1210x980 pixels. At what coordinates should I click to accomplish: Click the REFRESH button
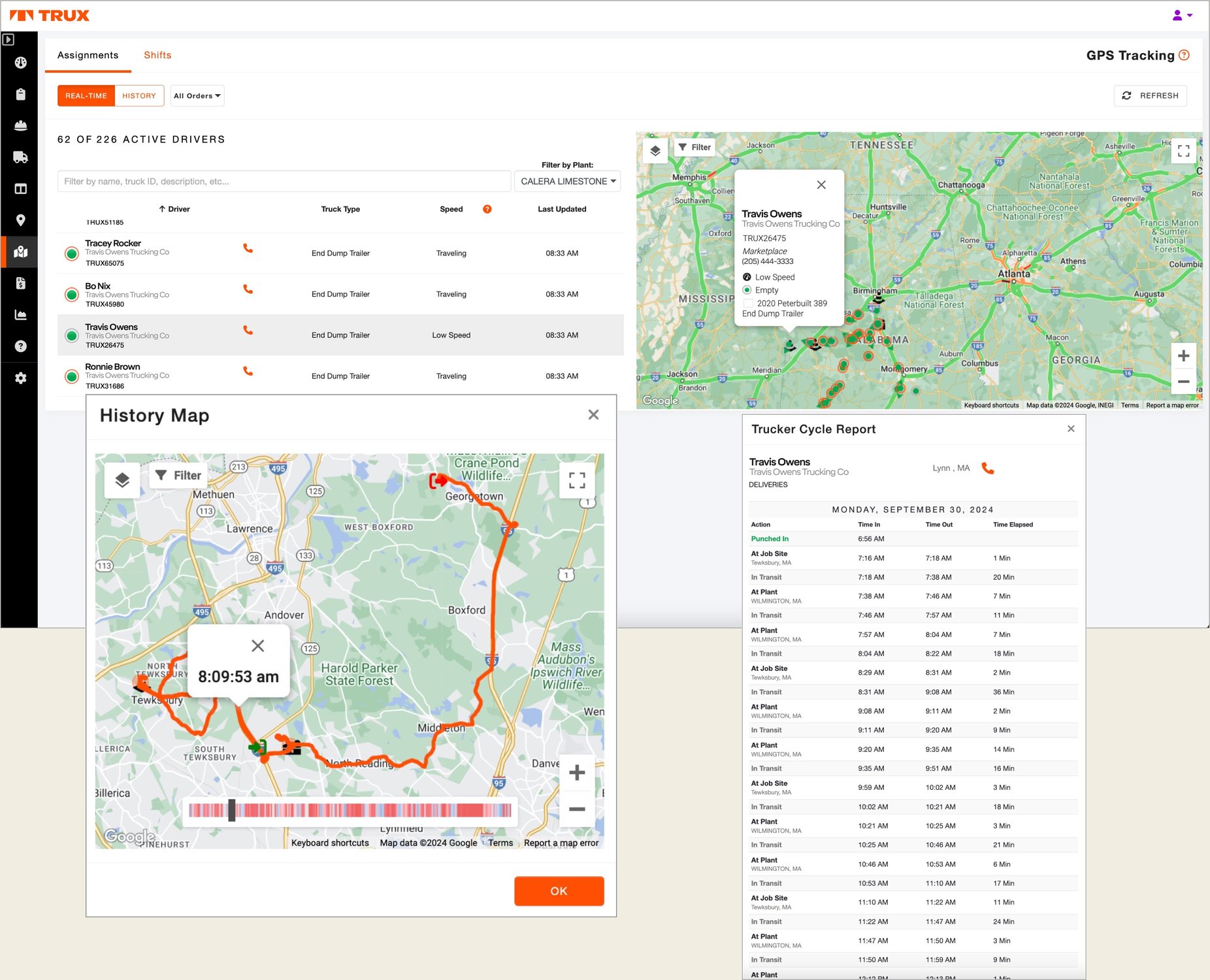(1150, 95)
